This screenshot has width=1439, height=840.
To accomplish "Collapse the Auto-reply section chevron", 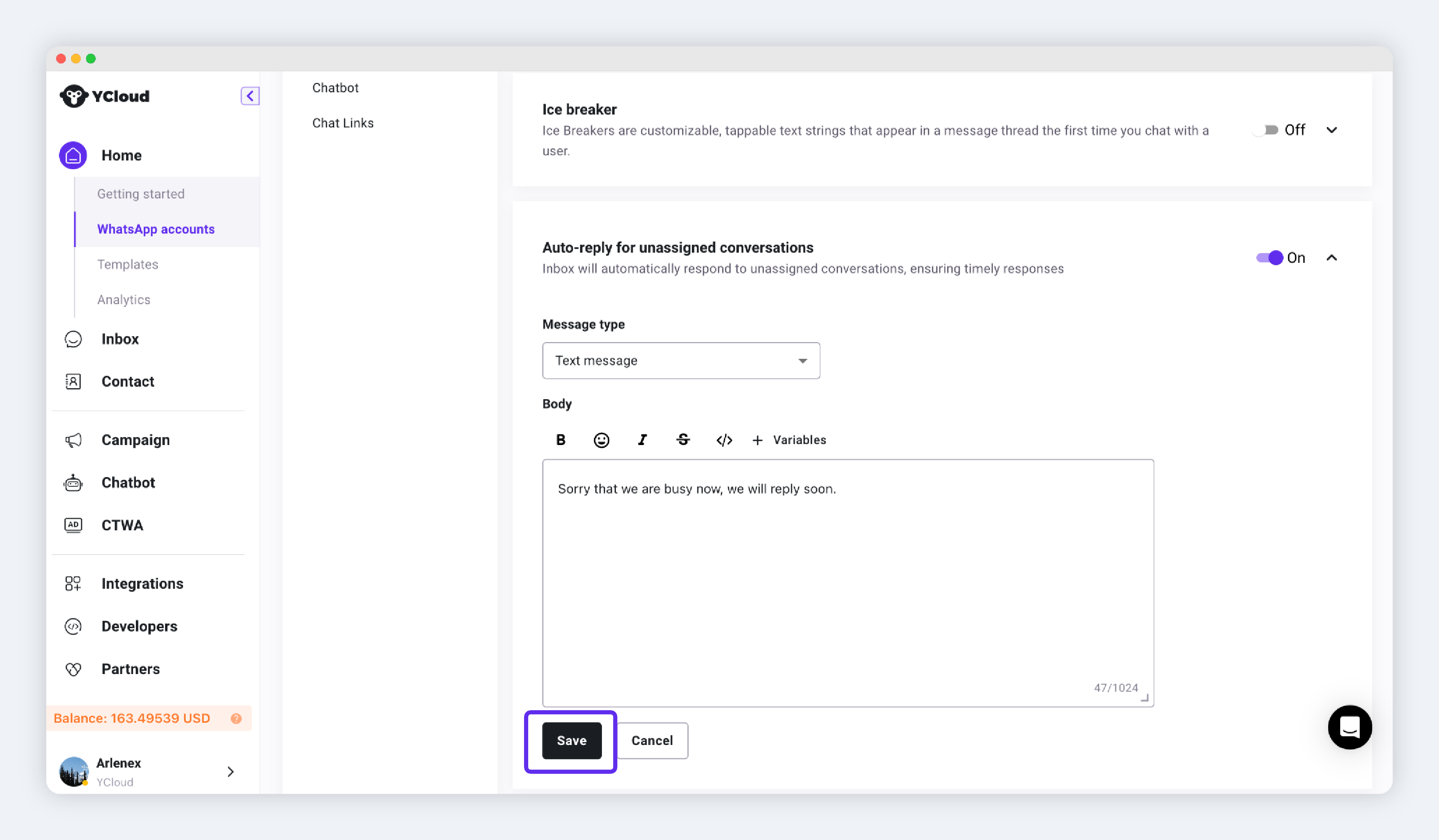I will pos(1331,258).
